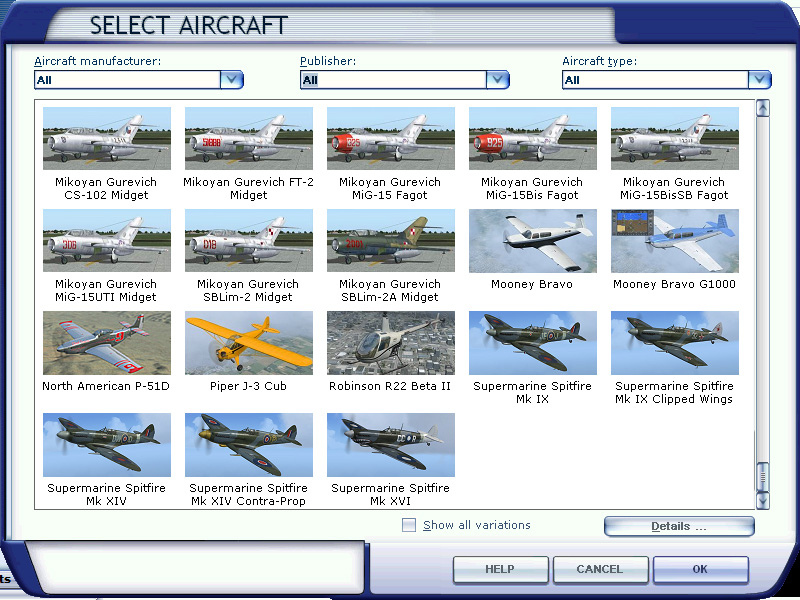Click the Robinson R22 Beta II label
Image resolution: width=800 pixels, height=600 pixels.
click(390, 386)
